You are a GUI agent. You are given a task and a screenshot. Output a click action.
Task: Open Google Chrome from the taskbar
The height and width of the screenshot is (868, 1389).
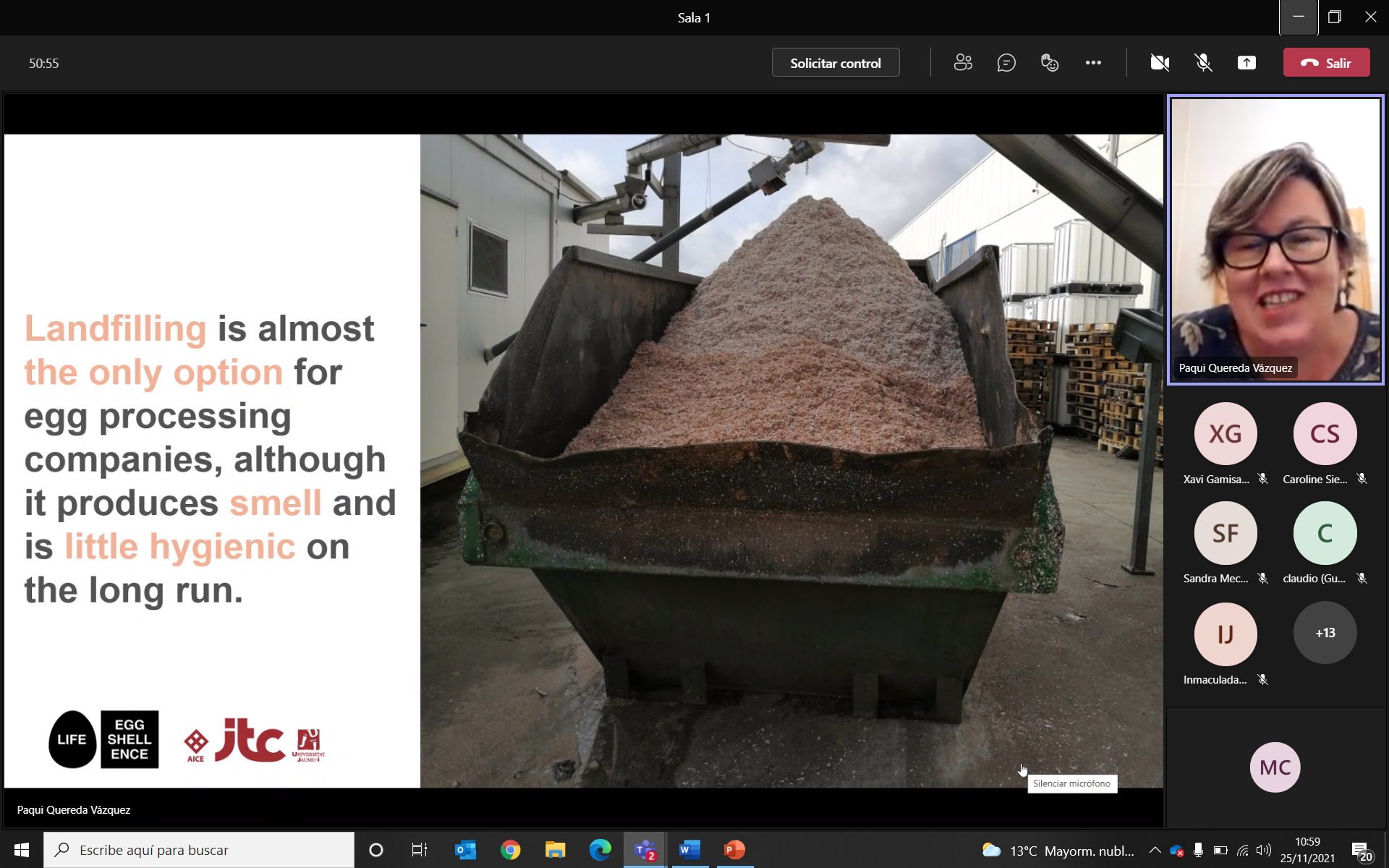pyautogui.click(x=510, y=850)
